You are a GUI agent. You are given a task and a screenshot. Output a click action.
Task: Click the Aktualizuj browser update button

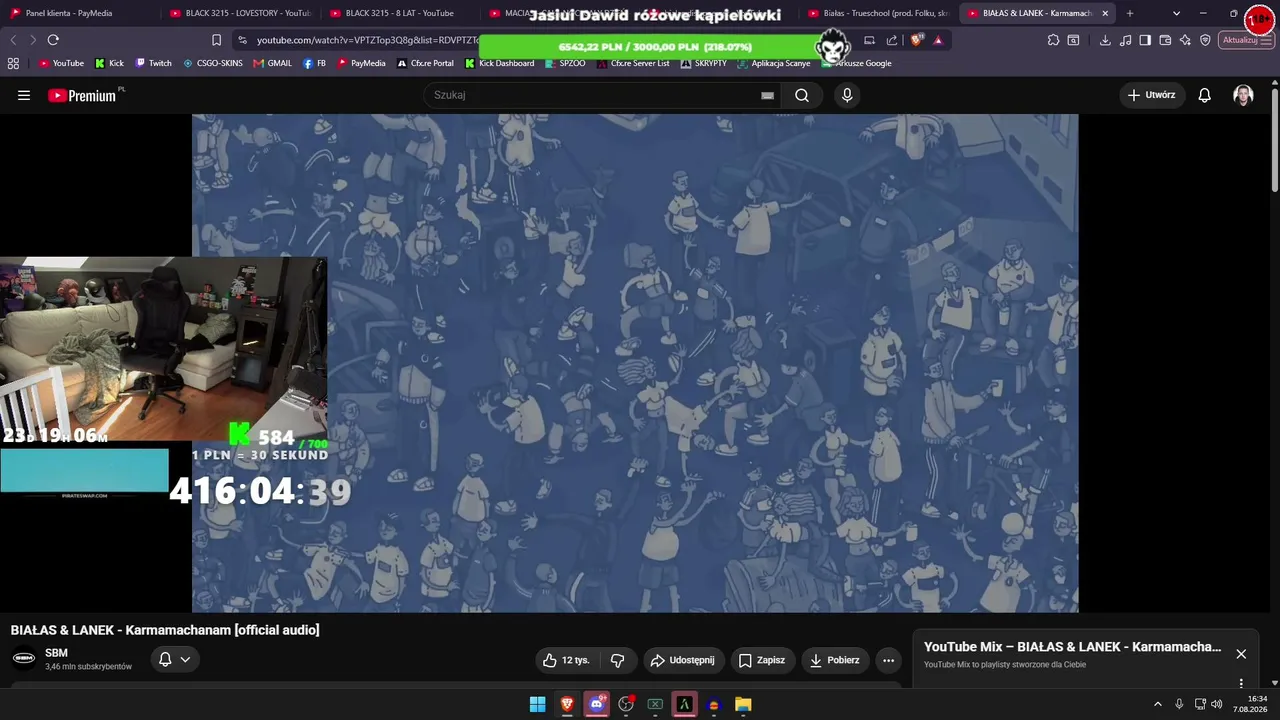(x=1245, y=40)
